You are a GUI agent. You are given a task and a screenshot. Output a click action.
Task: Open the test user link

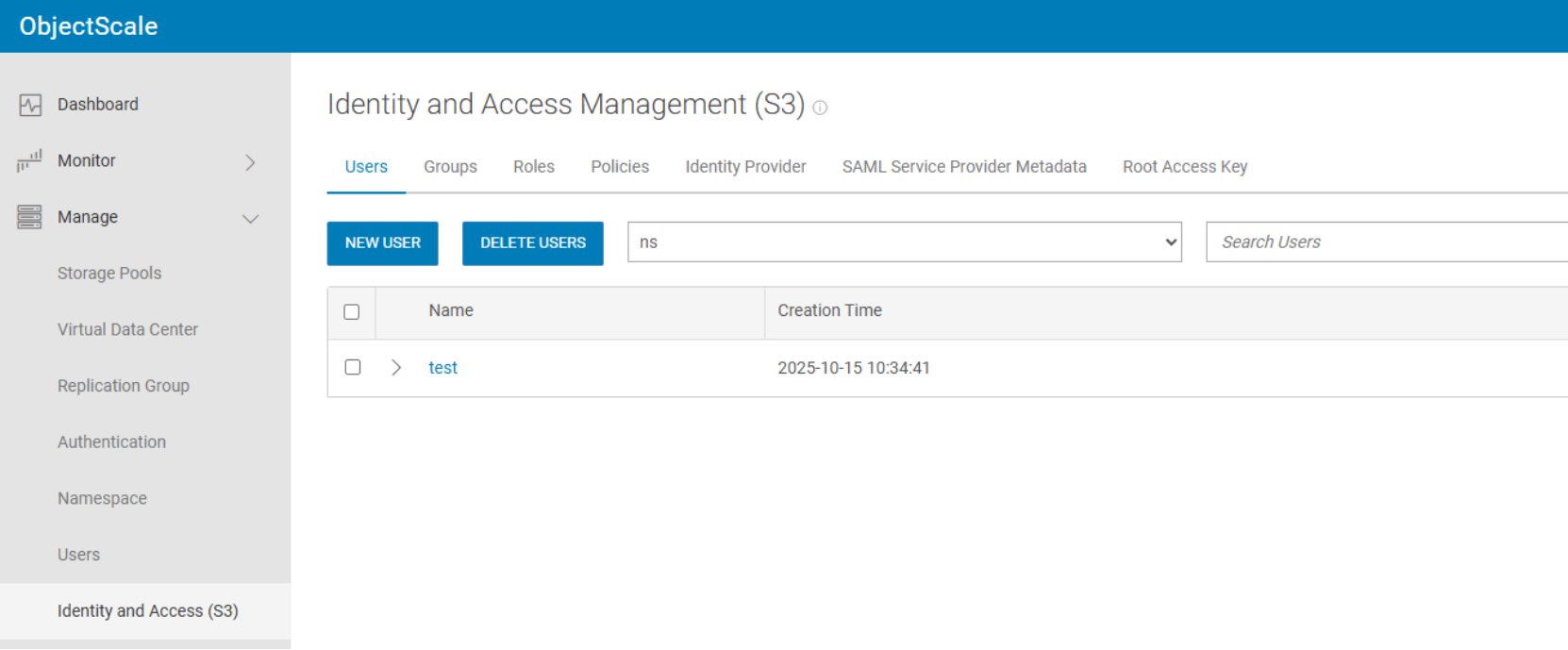443,368
